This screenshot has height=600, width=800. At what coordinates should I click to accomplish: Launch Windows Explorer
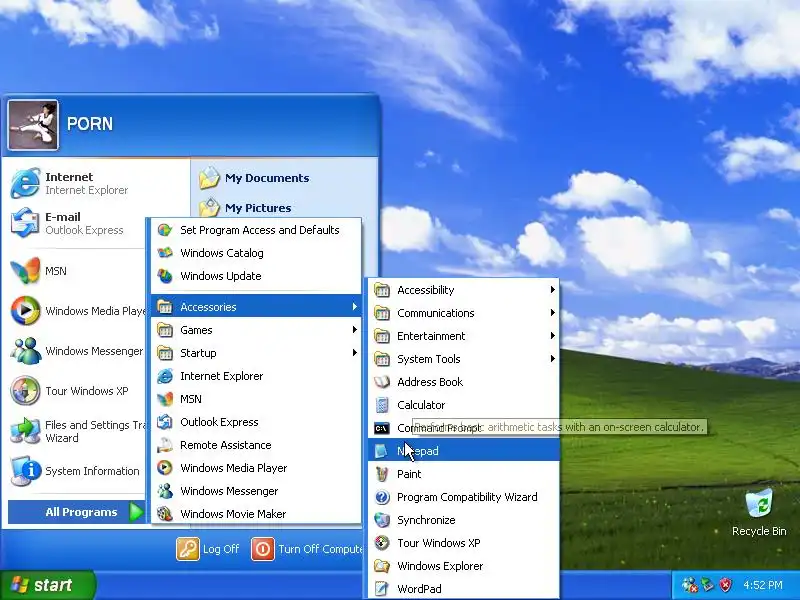pyautogui.click(x=463, y=566)
